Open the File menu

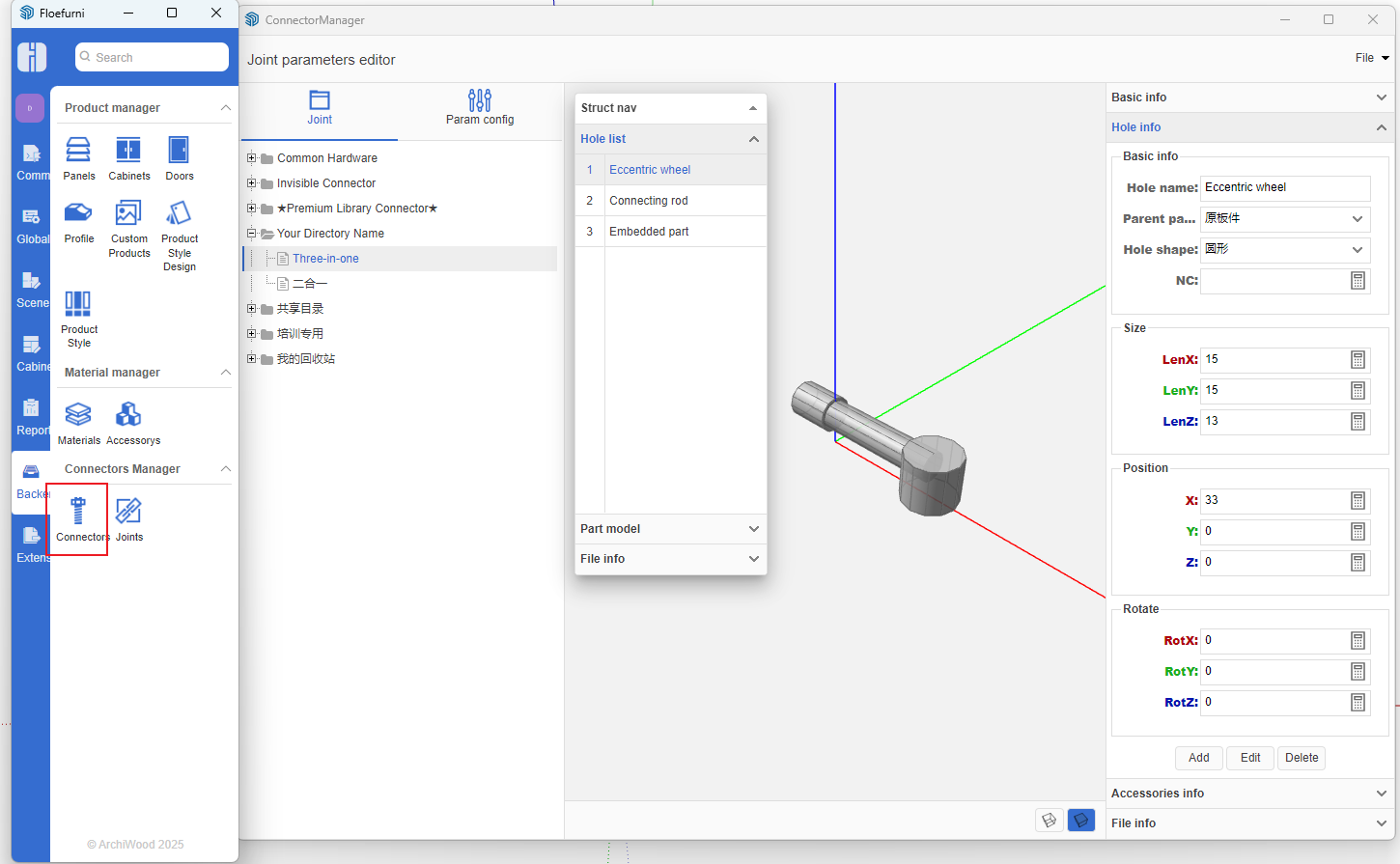[x=1370, y=58]
